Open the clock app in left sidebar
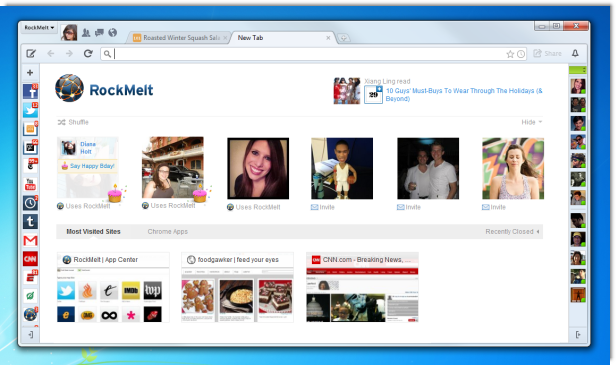 tap(30, 203)
